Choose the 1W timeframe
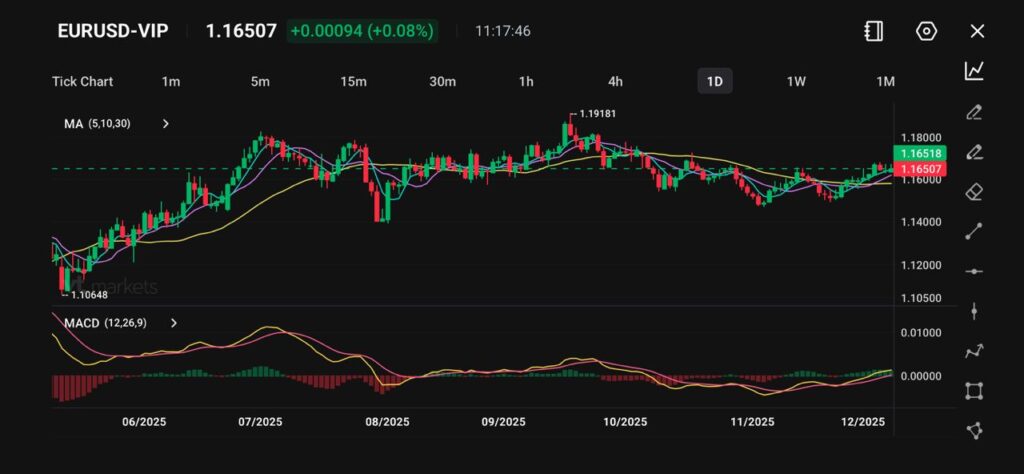This screenshot has width=1024, height=474. (796, 81)
